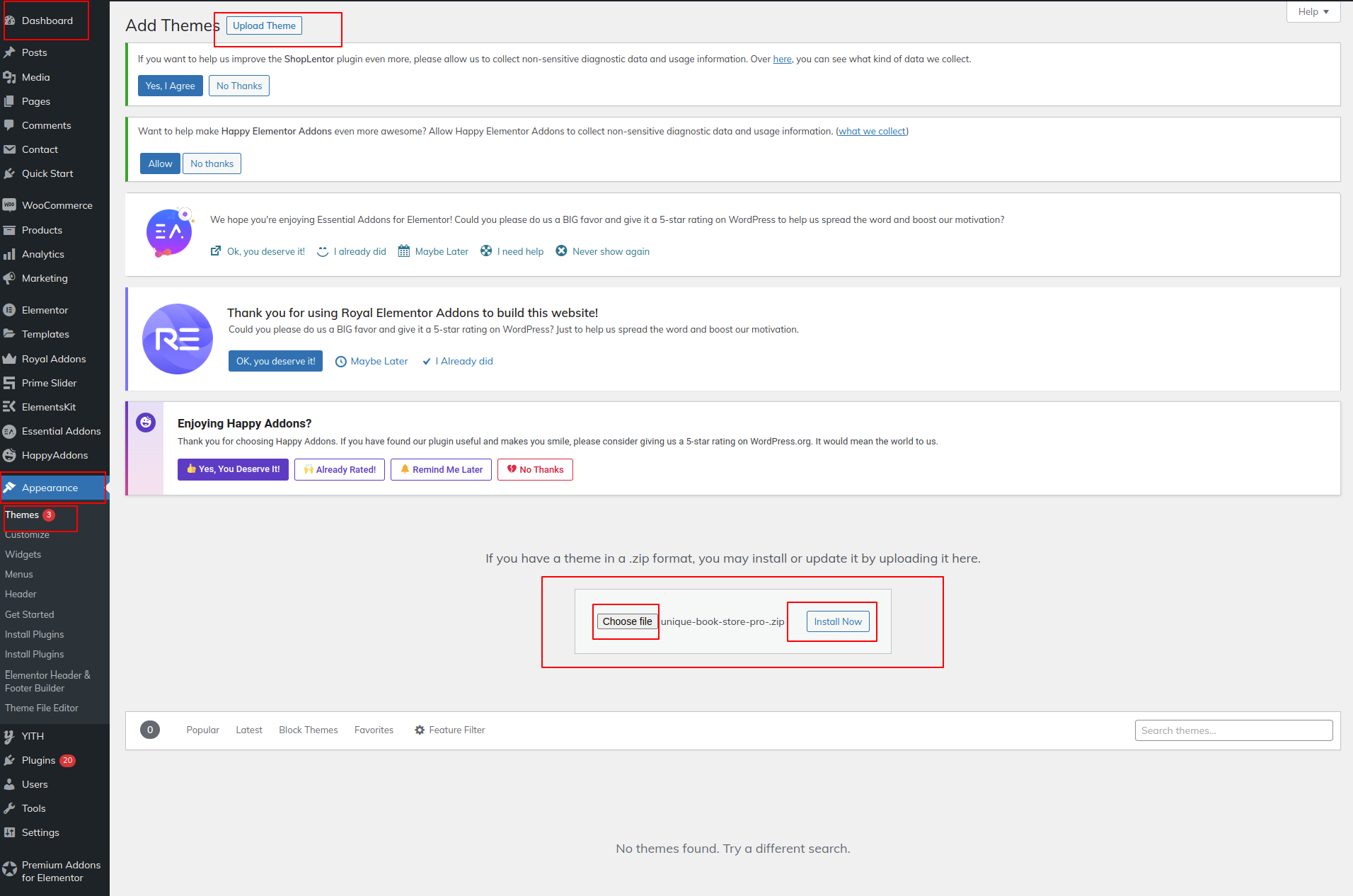Click the Essential Addons logo icon
1353x896 pixels.
[x=170, y=232]
